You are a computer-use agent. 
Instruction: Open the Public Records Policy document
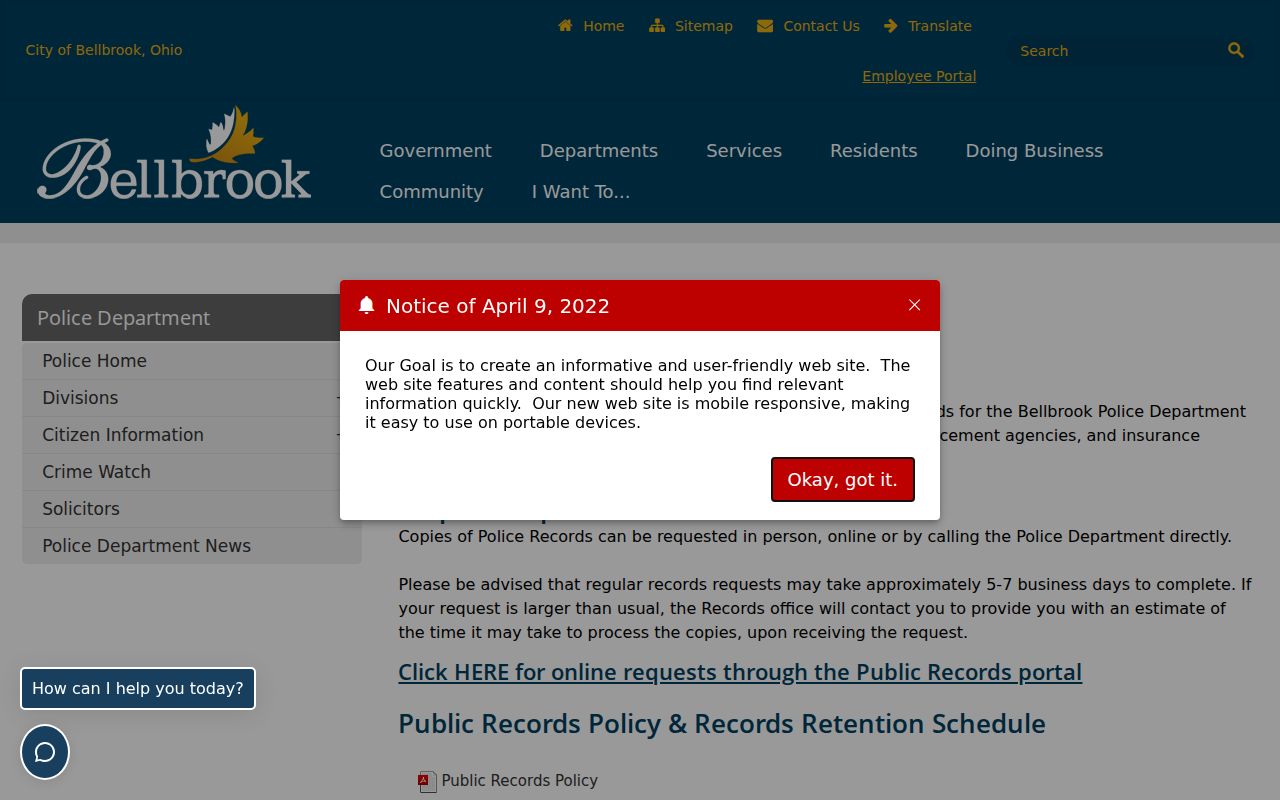[519, 780]
